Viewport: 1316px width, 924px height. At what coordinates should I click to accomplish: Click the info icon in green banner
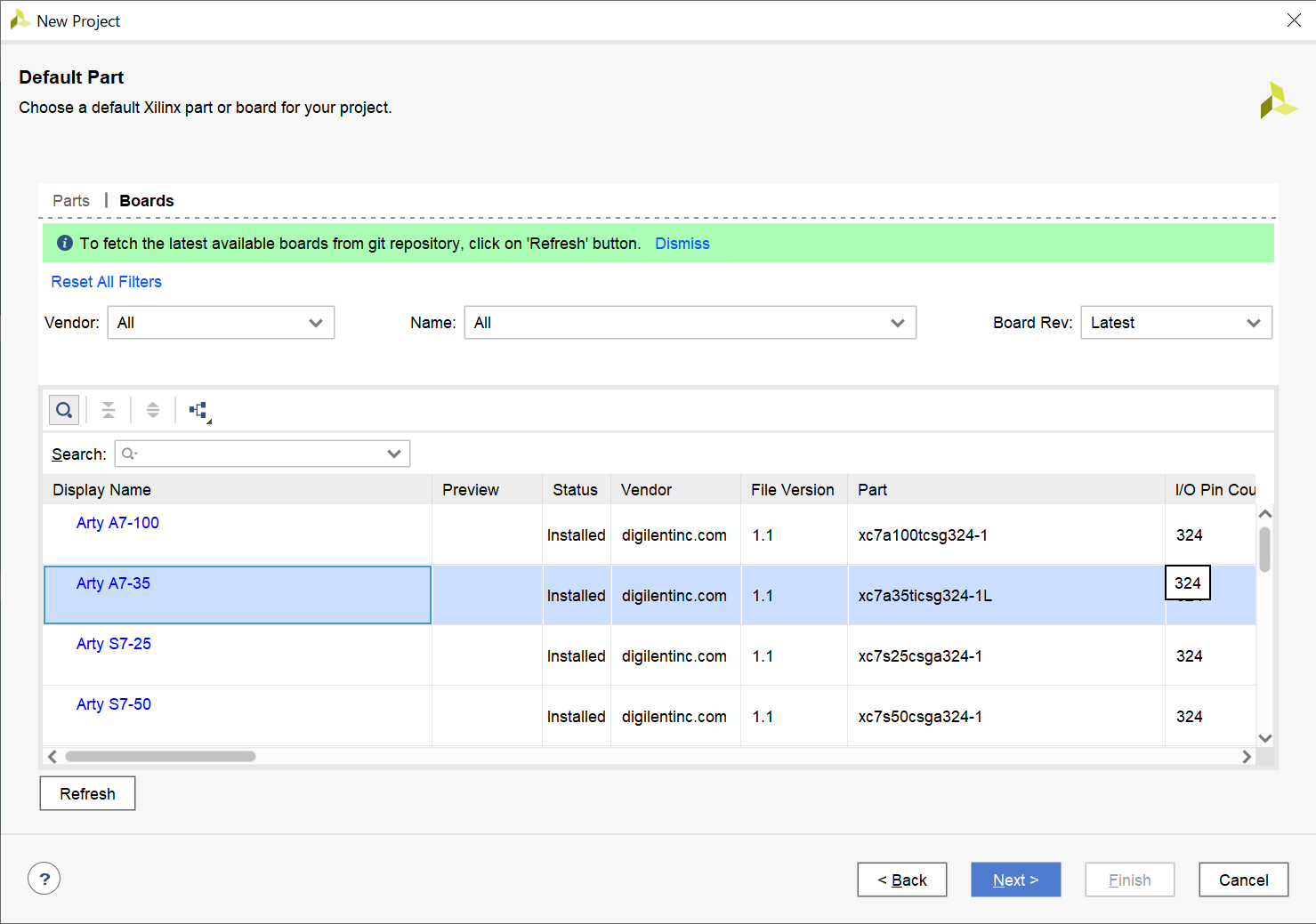[x=65, y=243]
